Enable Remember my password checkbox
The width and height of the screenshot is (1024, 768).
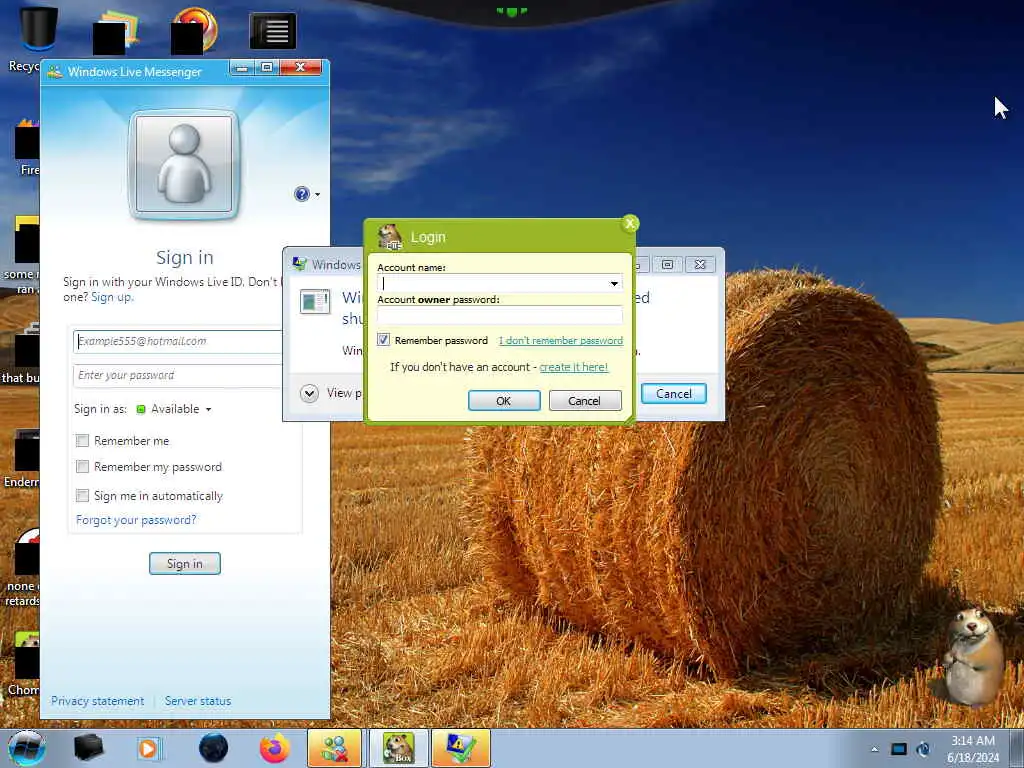tap(82, 467)
